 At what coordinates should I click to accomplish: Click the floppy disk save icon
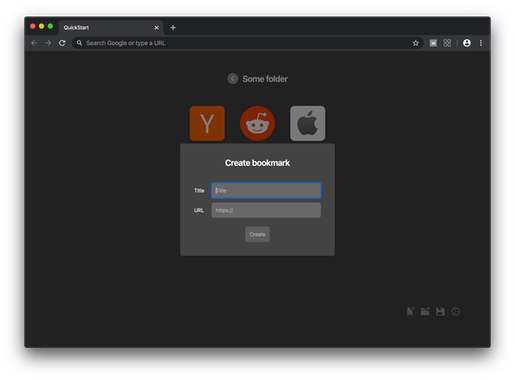pyautogui.click(x=440, y=311)
